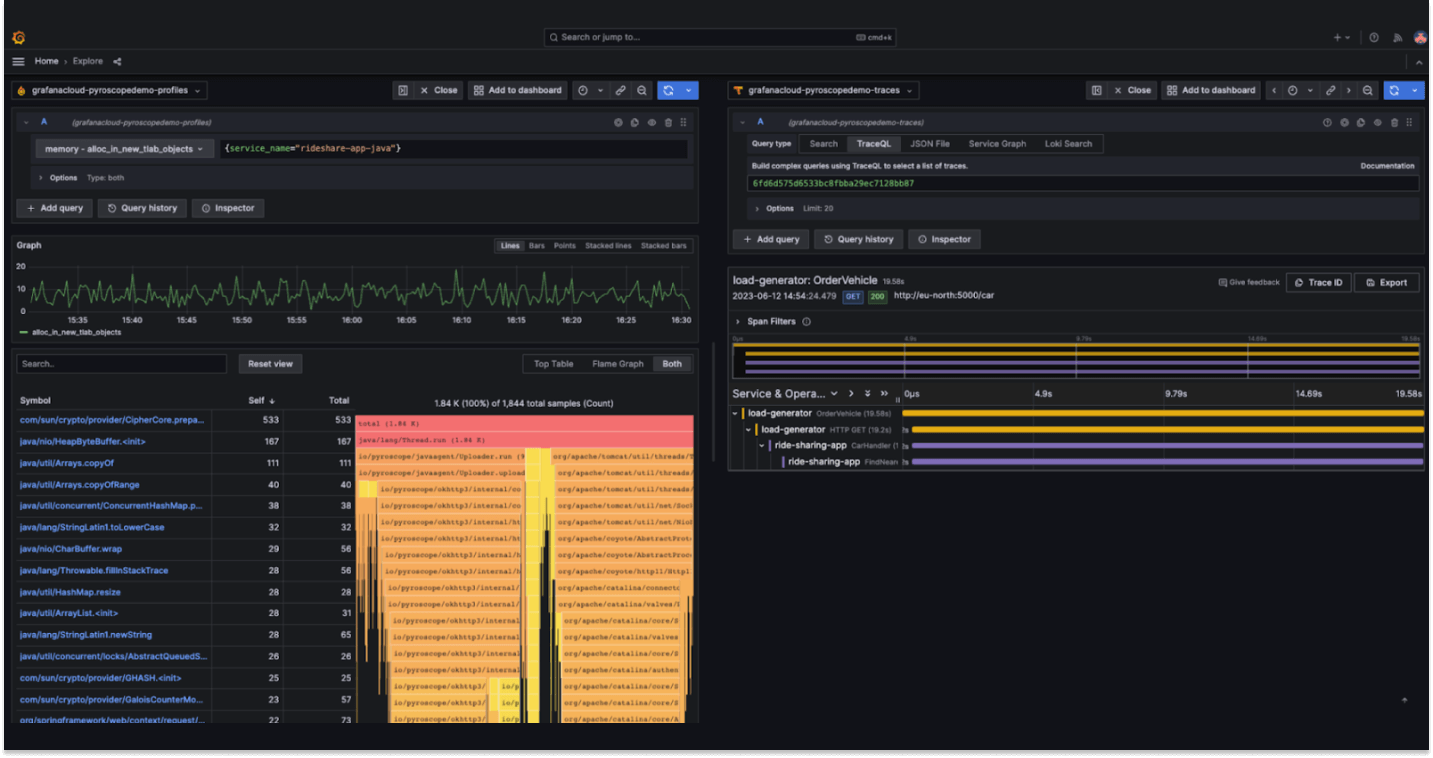Open the alloc_in_new_tlab_objects profile type dropdown

[122, 147]
